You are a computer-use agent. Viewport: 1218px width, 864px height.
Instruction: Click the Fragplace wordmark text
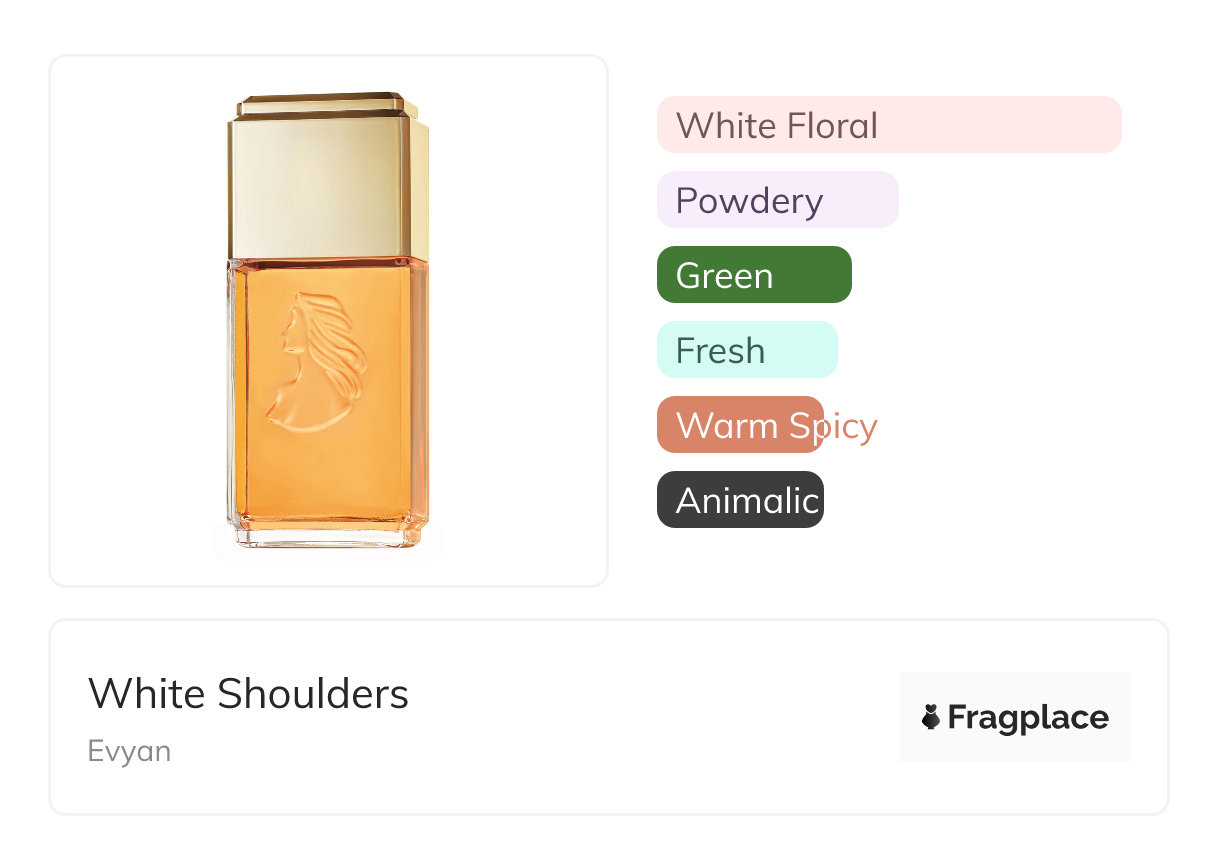point(1028,717)
